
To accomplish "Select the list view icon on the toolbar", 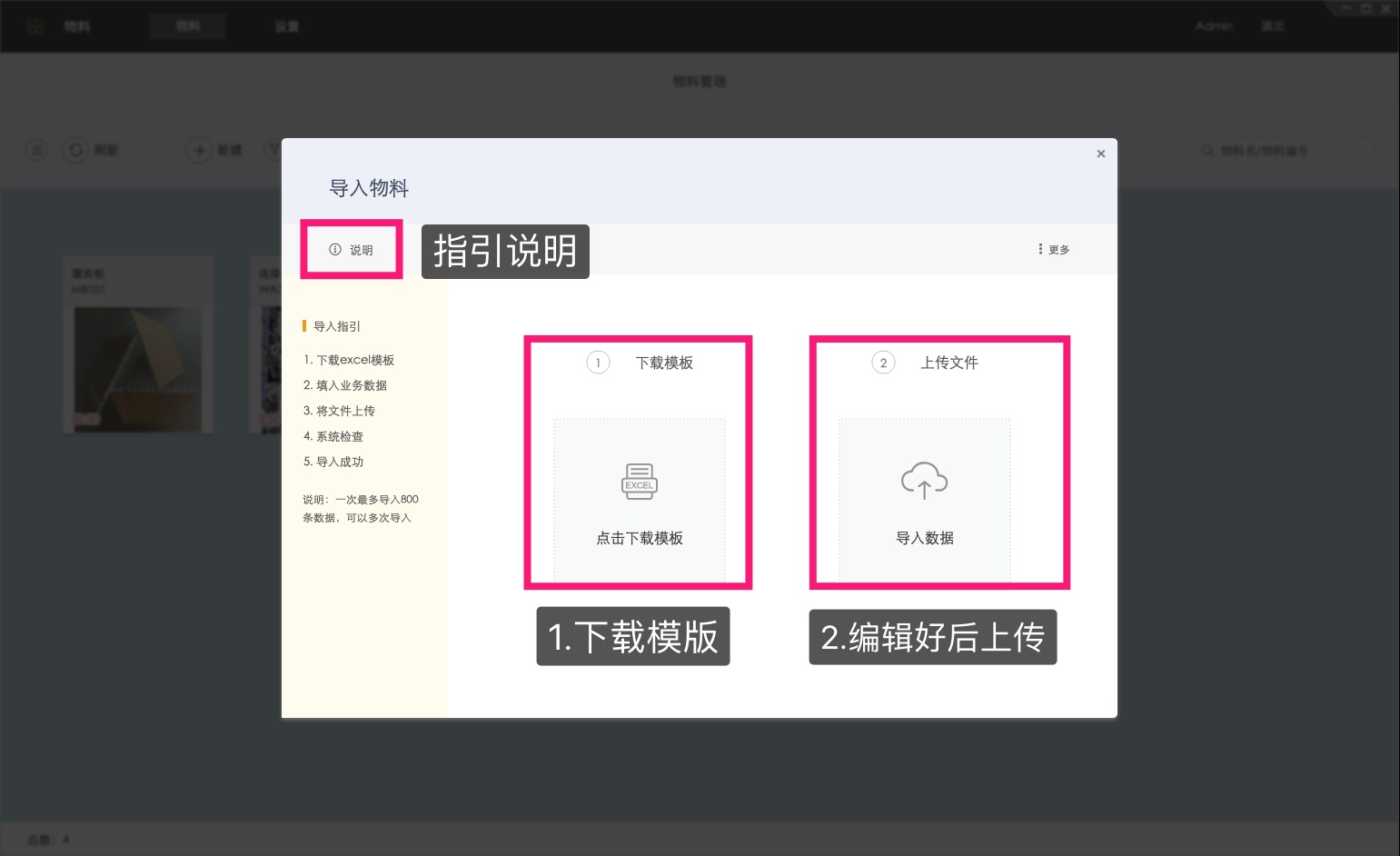I will click(x=35, y=150).
